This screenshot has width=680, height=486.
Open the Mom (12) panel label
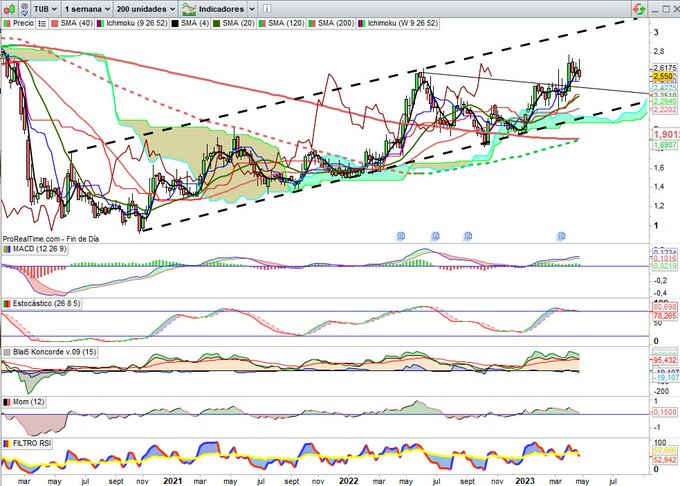[x=28, y=402]
